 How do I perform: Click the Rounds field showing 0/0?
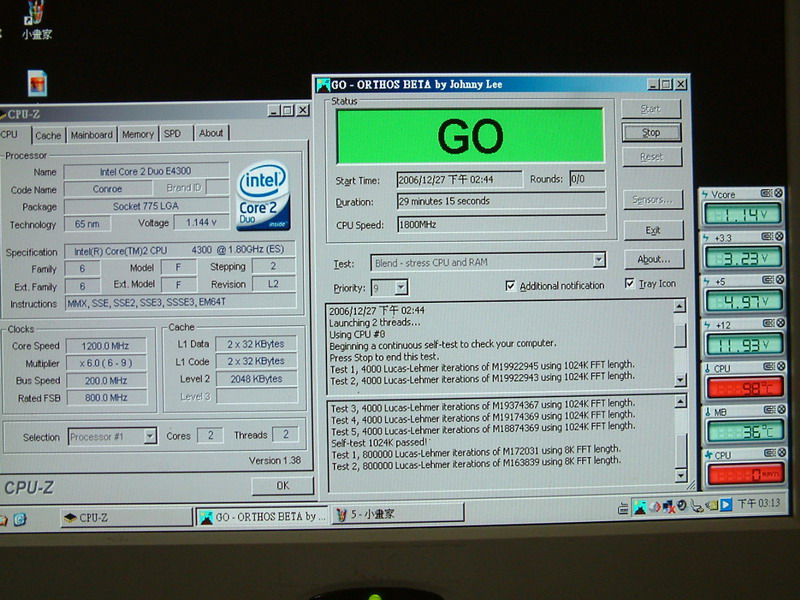587,179
